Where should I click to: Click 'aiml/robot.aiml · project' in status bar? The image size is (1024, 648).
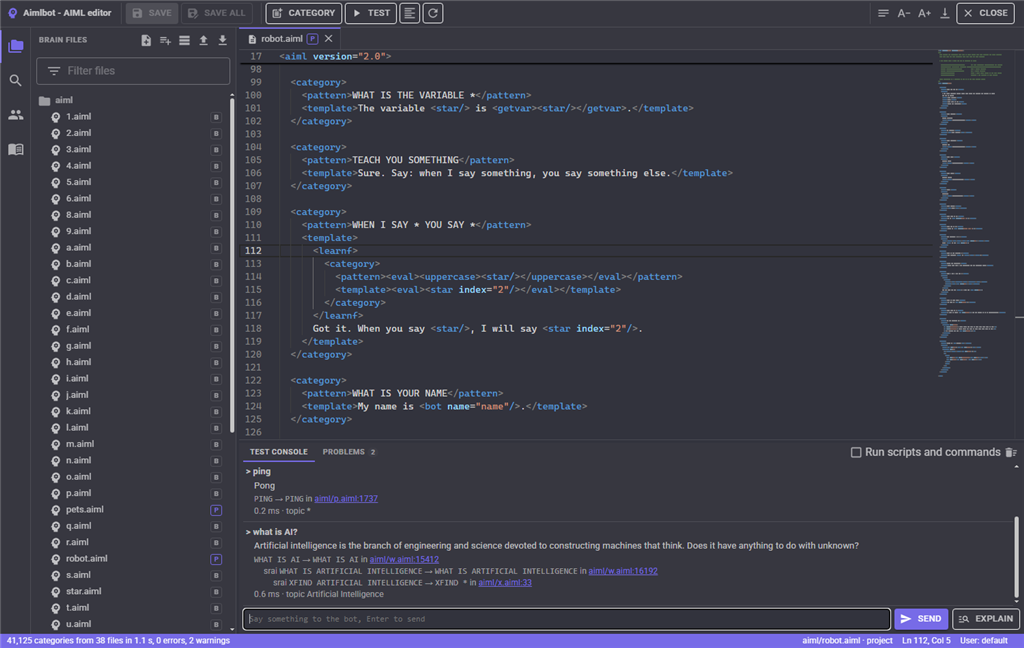(847, 641)
